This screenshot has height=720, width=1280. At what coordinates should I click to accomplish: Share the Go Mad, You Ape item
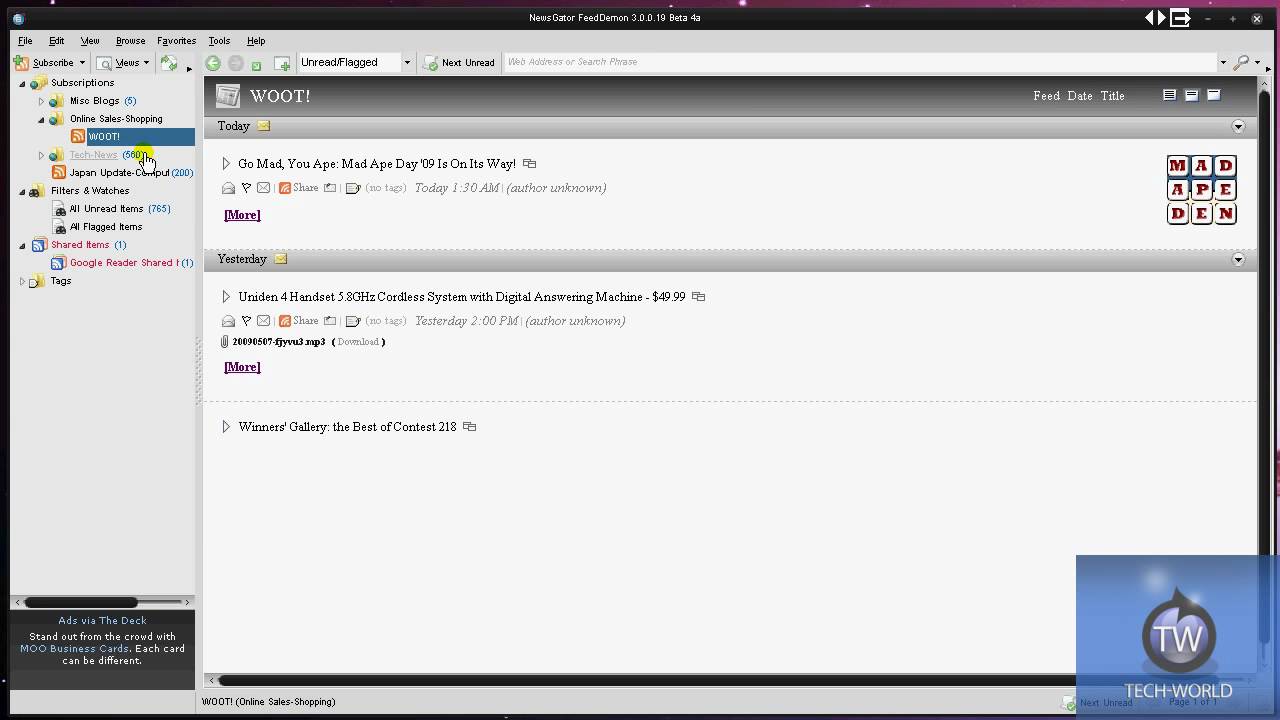pos(299,188)
